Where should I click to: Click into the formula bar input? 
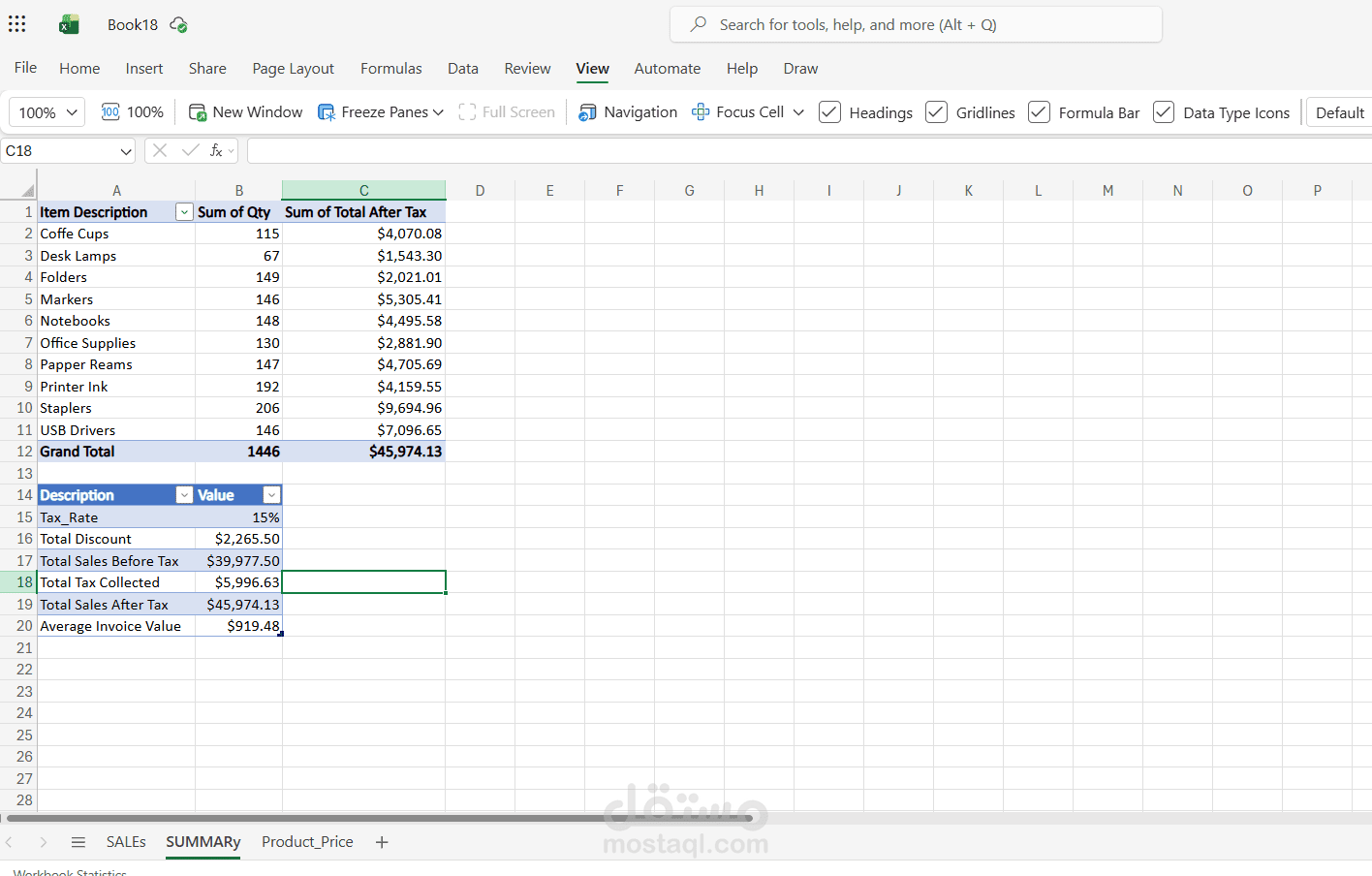tap(809, 150)
